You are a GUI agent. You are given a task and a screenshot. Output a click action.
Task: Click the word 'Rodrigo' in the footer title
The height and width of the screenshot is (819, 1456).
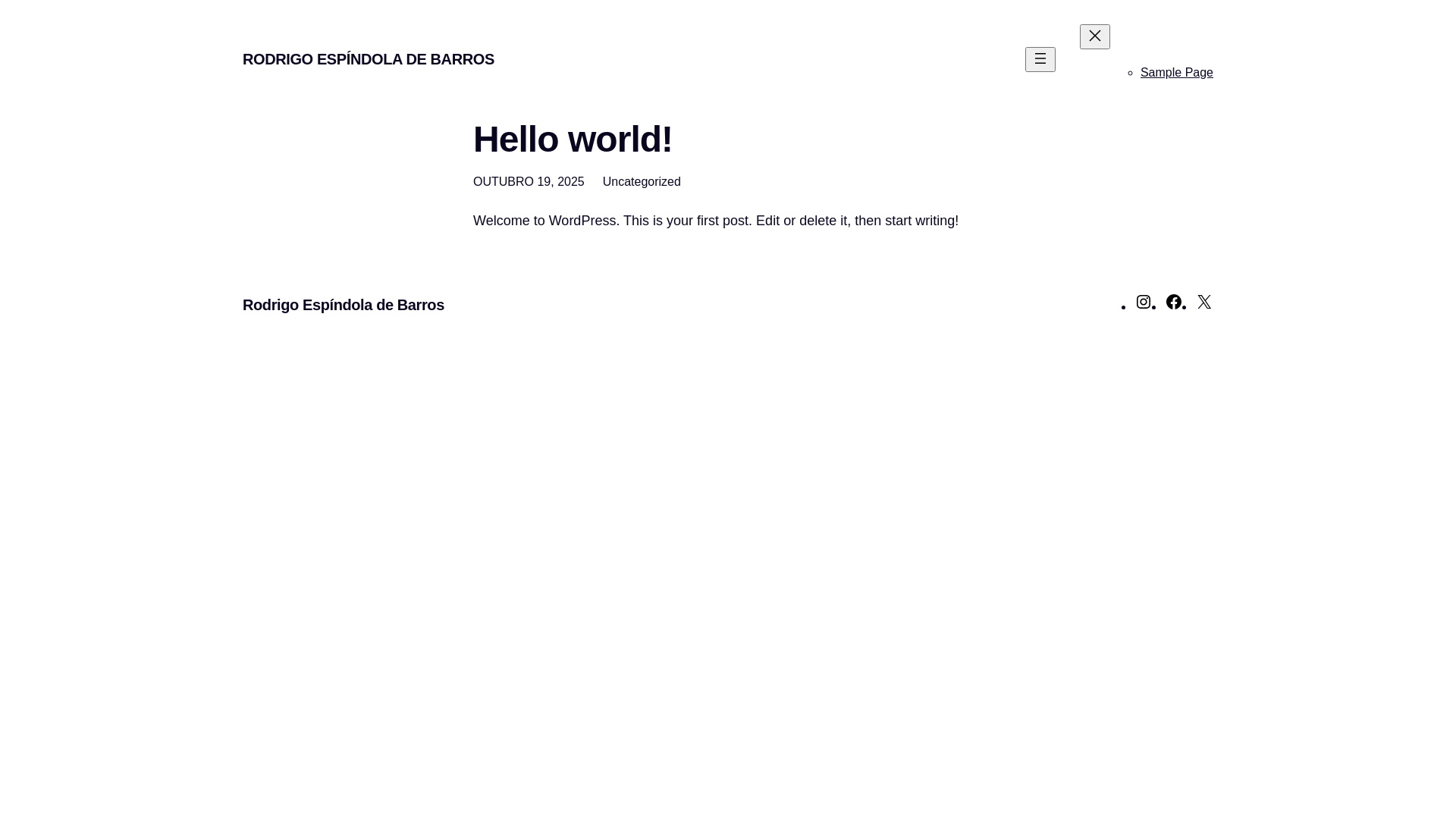270,305
